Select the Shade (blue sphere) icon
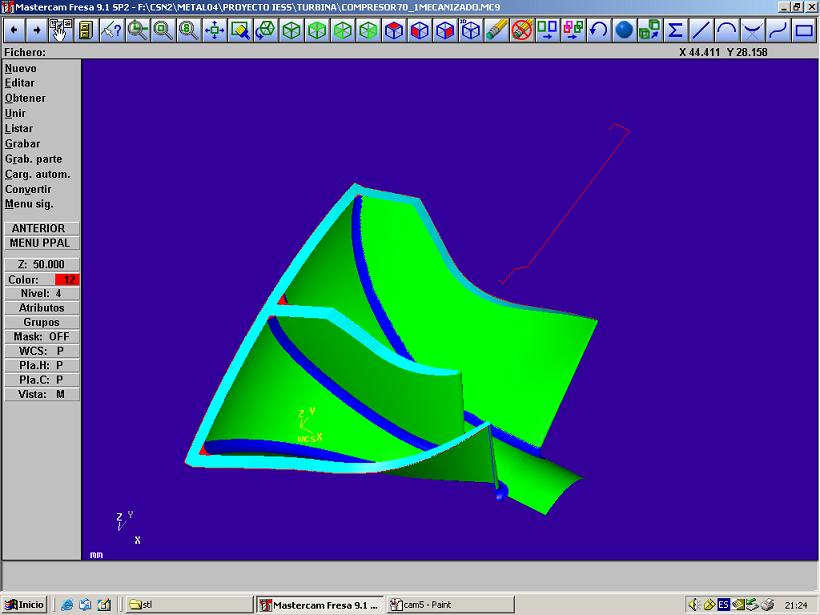 click(x=625, y=30)
